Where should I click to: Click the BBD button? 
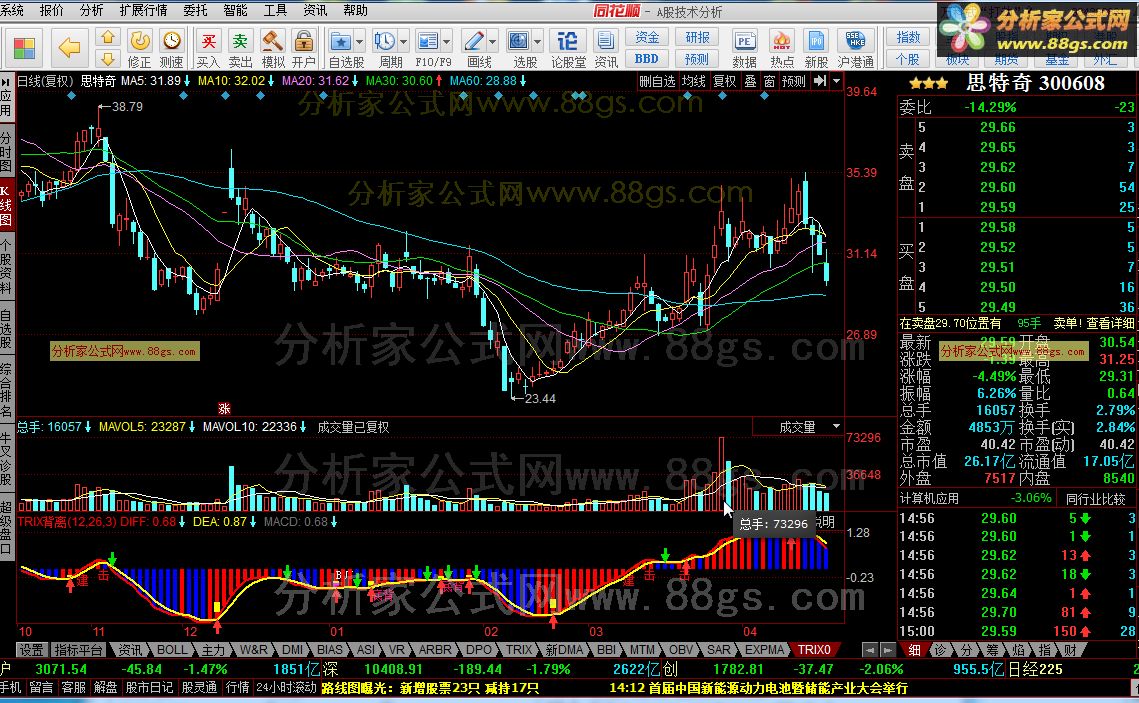[646, 60]
